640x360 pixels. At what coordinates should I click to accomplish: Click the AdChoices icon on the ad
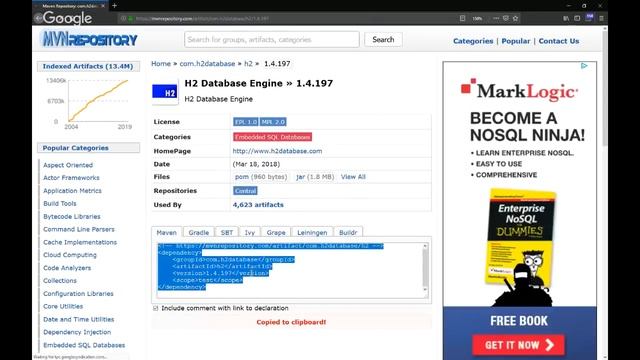pyautogui.click(x=584, y=66)
